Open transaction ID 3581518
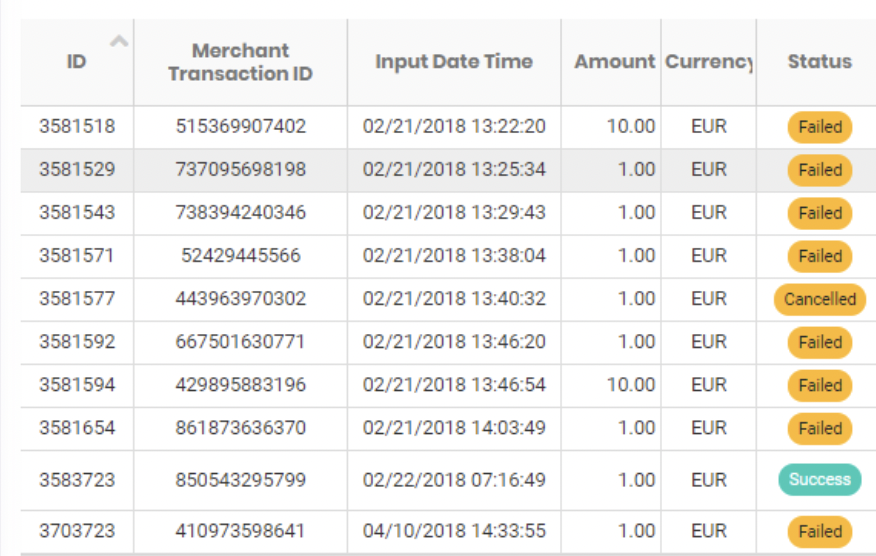Image resolution: width=876 pixels, height=556 pixels. pos(77,126)
